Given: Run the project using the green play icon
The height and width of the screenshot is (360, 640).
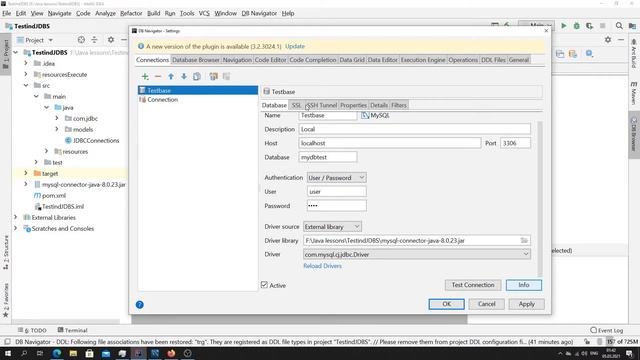Looking at the screenshot, I should [x=564, y=26].
